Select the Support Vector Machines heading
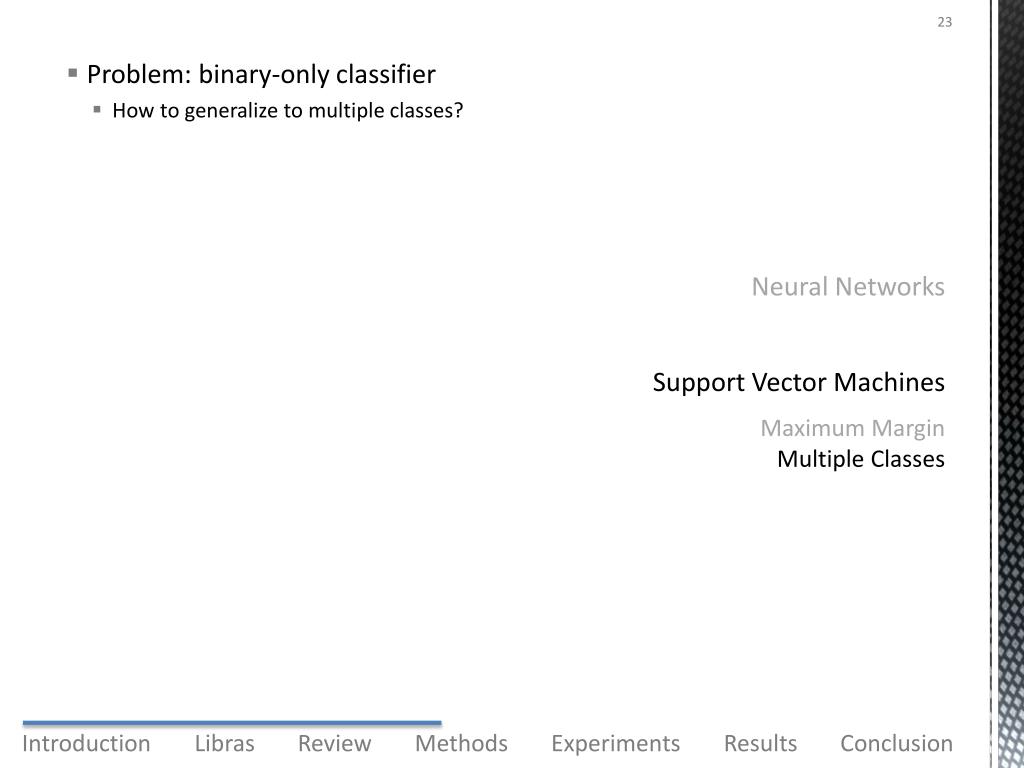1024x768 pixels. pyautogui.click(x=798, y=383)
